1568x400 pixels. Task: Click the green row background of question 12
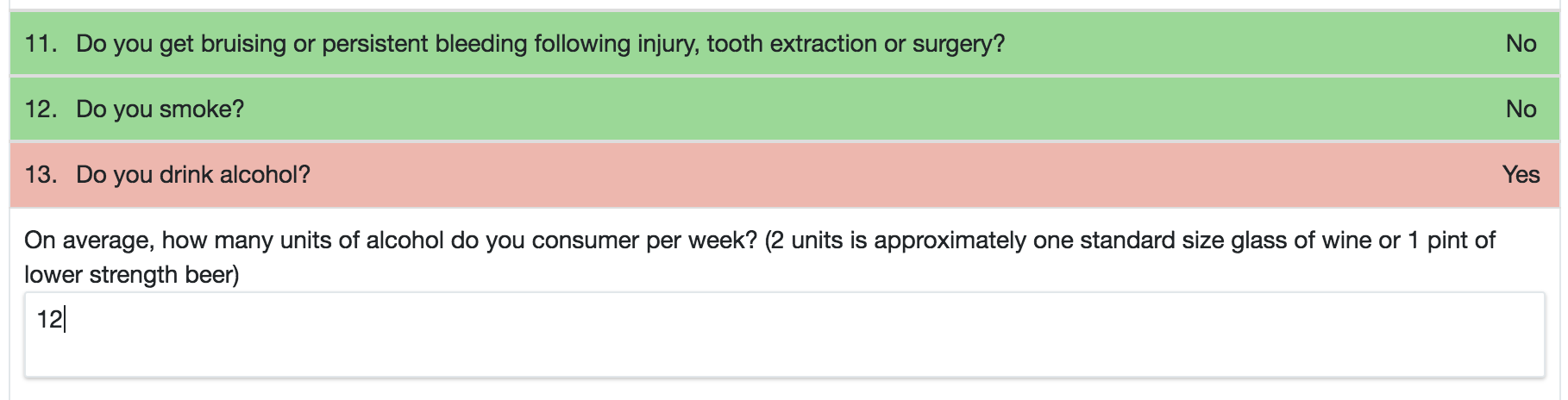(862, 109)
